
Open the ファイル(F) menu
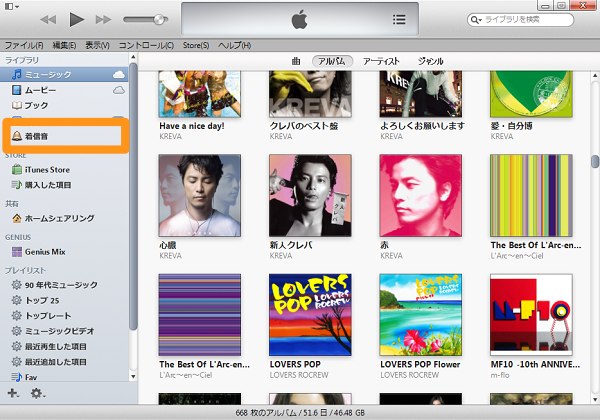(x=22, y=45)
